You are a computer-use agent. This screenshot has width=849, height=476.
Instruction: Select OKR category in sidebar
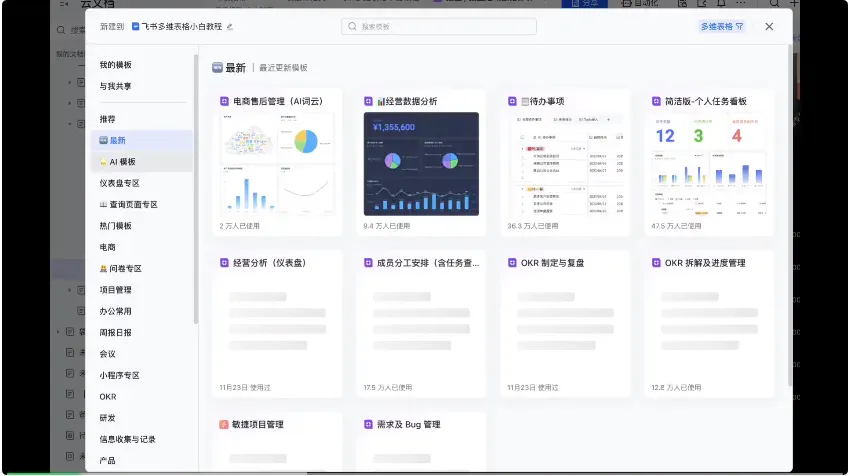pos(108,396)
